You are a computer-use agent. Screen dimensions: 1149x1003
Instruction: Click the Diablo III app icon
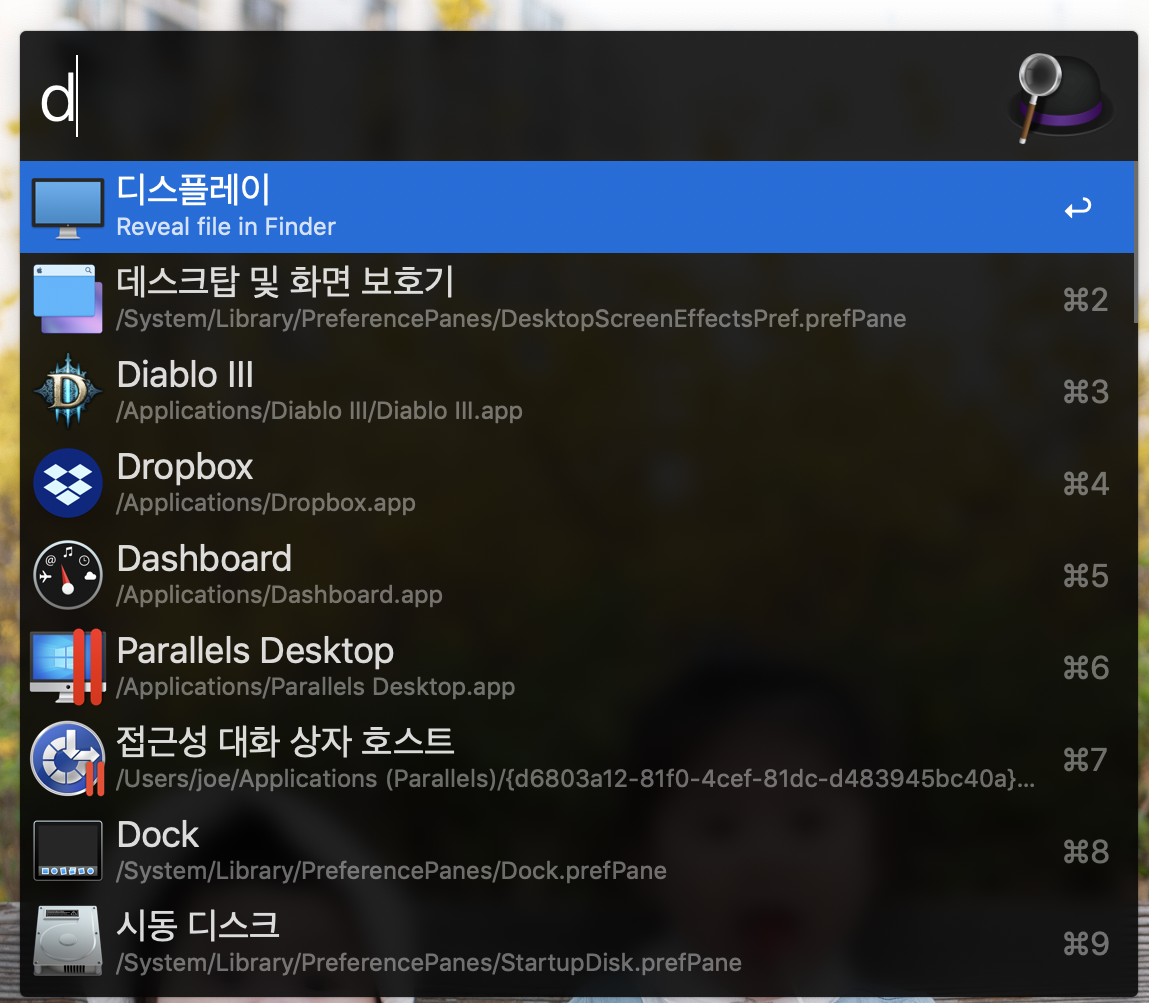tap(67, 391)
